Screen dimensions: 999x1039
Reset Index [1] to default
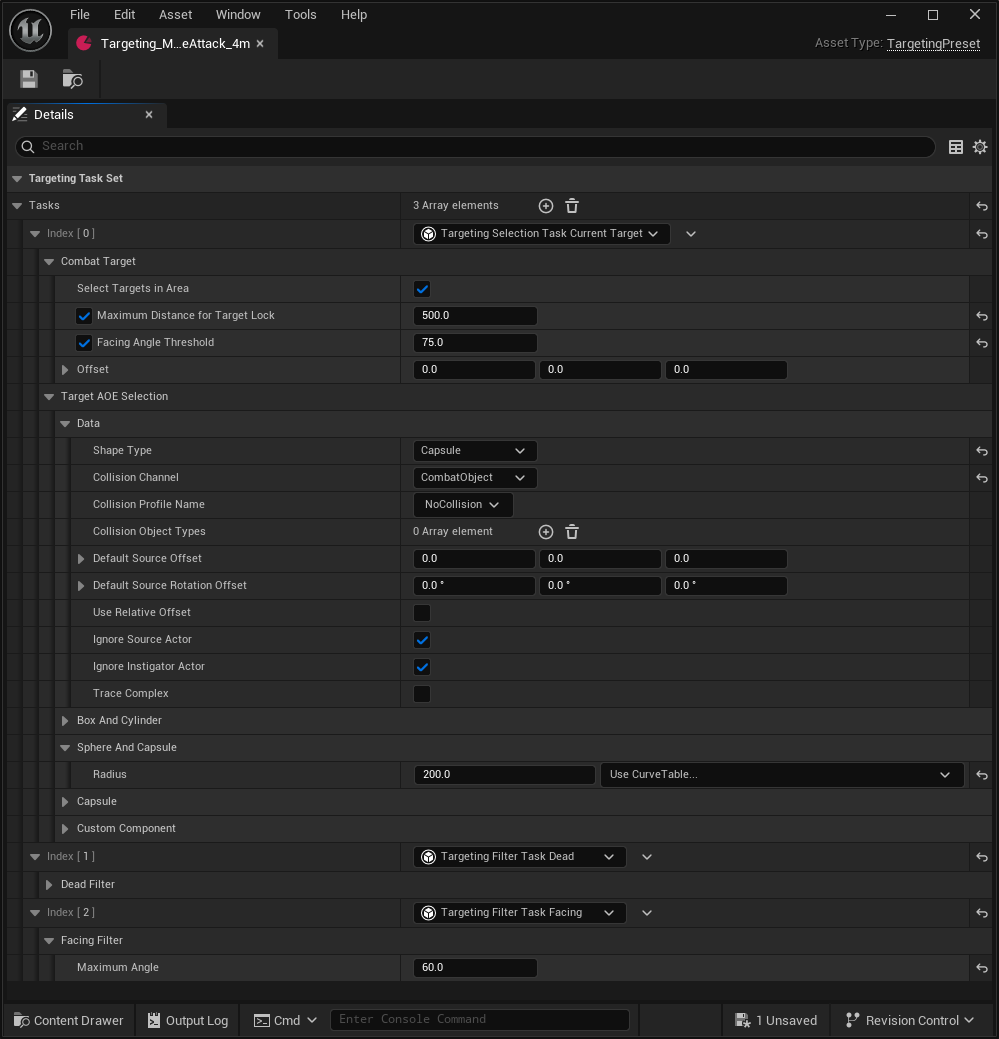coord(982,857)
